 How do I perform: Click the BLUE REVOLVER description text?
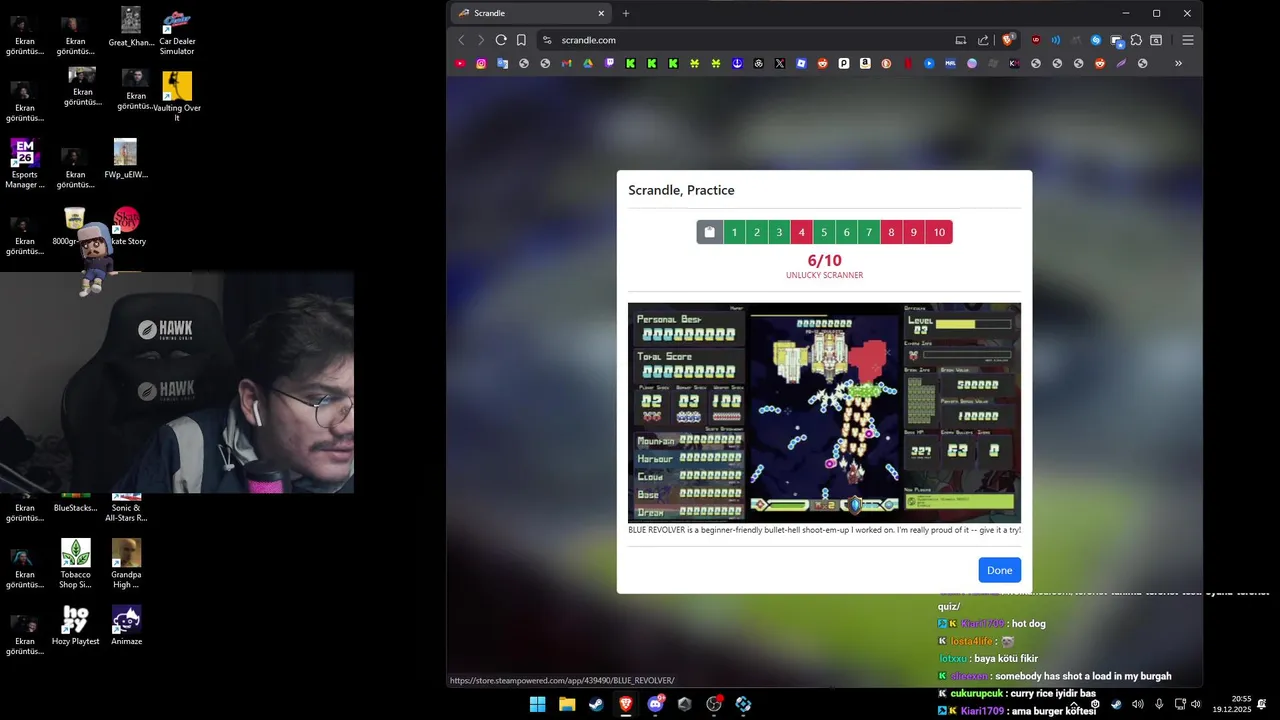824,530
